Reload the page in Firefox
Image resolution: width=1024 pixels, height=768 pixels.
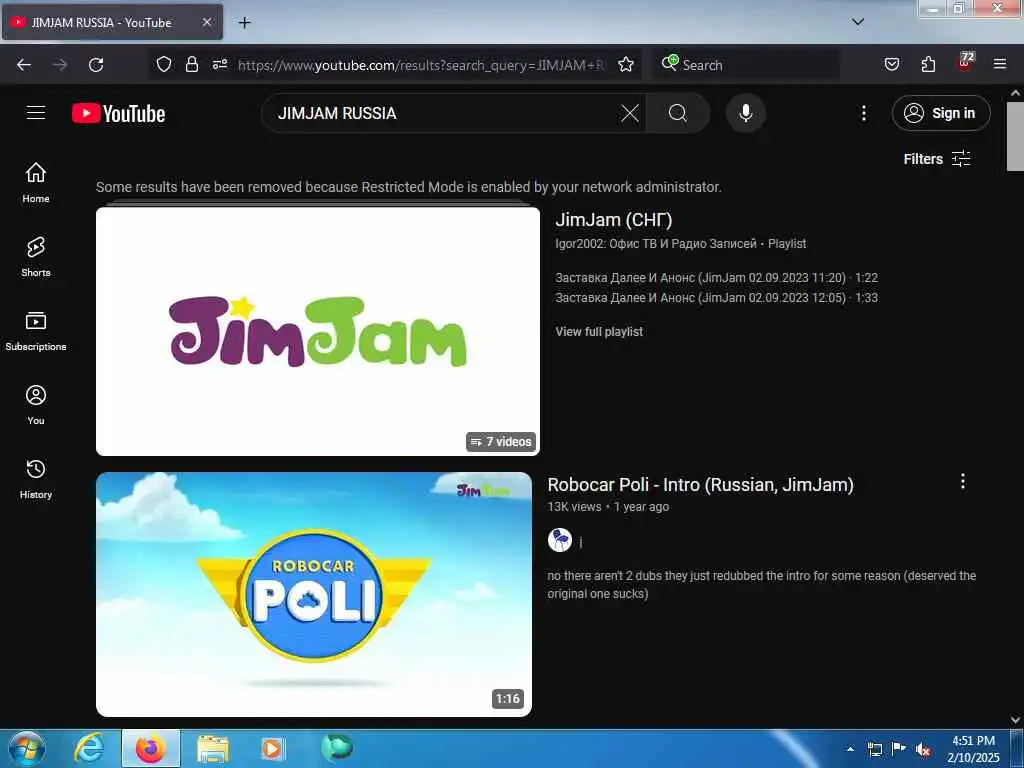96,65
